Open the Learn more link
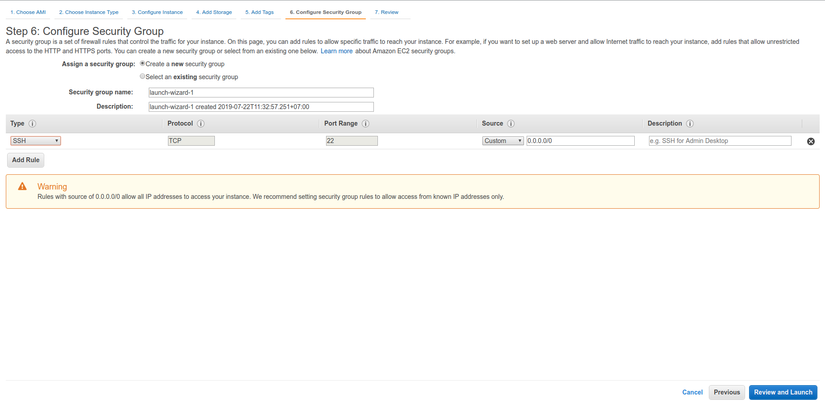The image size is (825, 408). [x=337, y=52]
